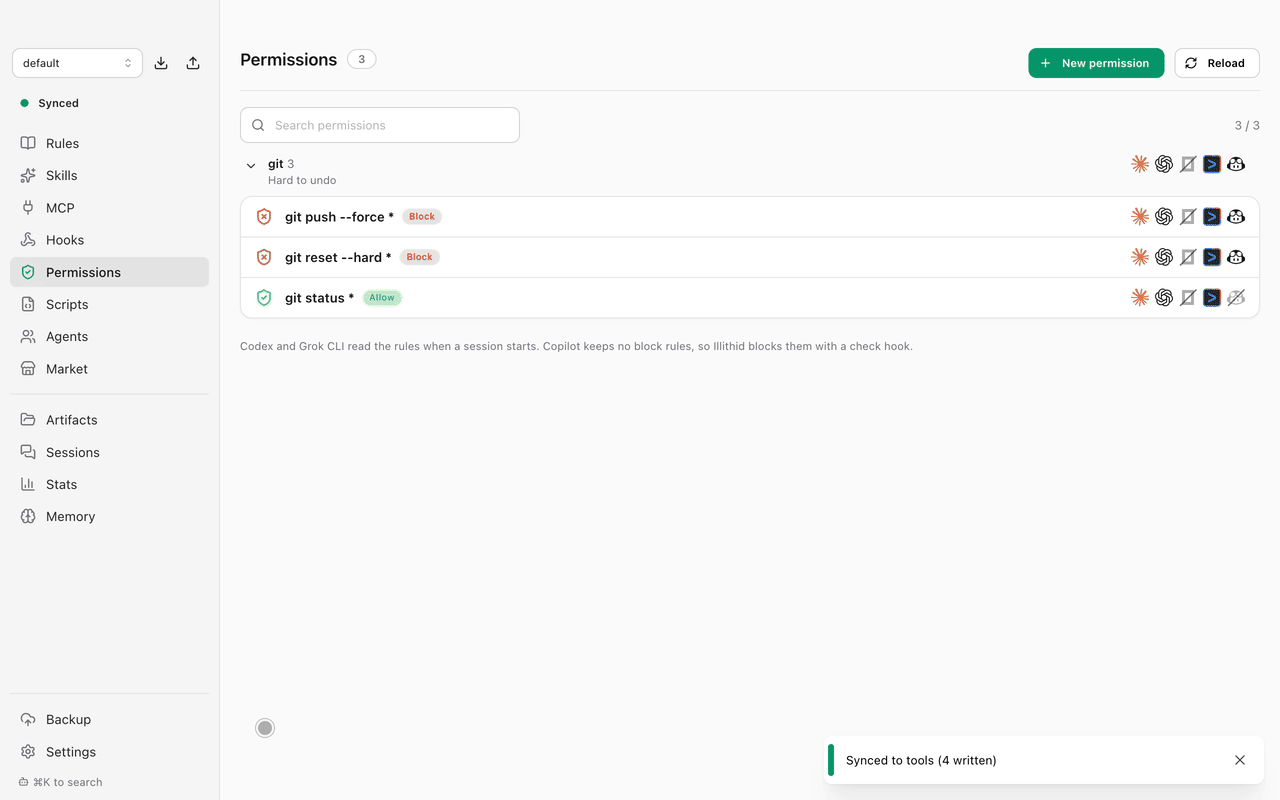The width and height of the screenshot is (1280, 800).
Task: Collapse the git permissions group chevron
Action: click(251, 166)
